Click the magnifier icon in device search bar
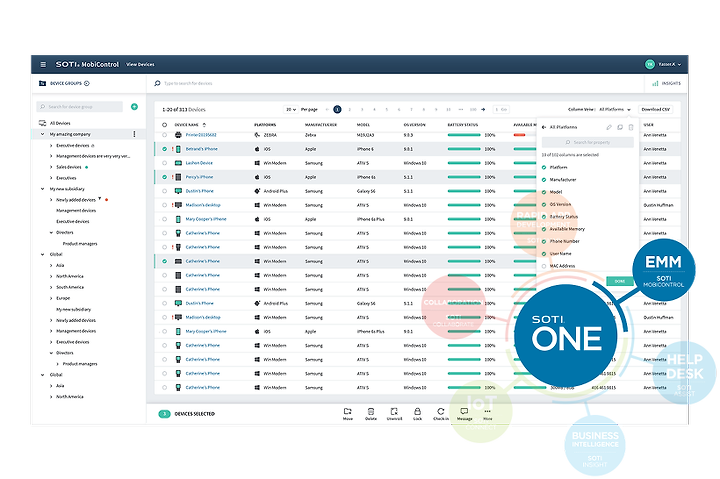 point(158,83)
